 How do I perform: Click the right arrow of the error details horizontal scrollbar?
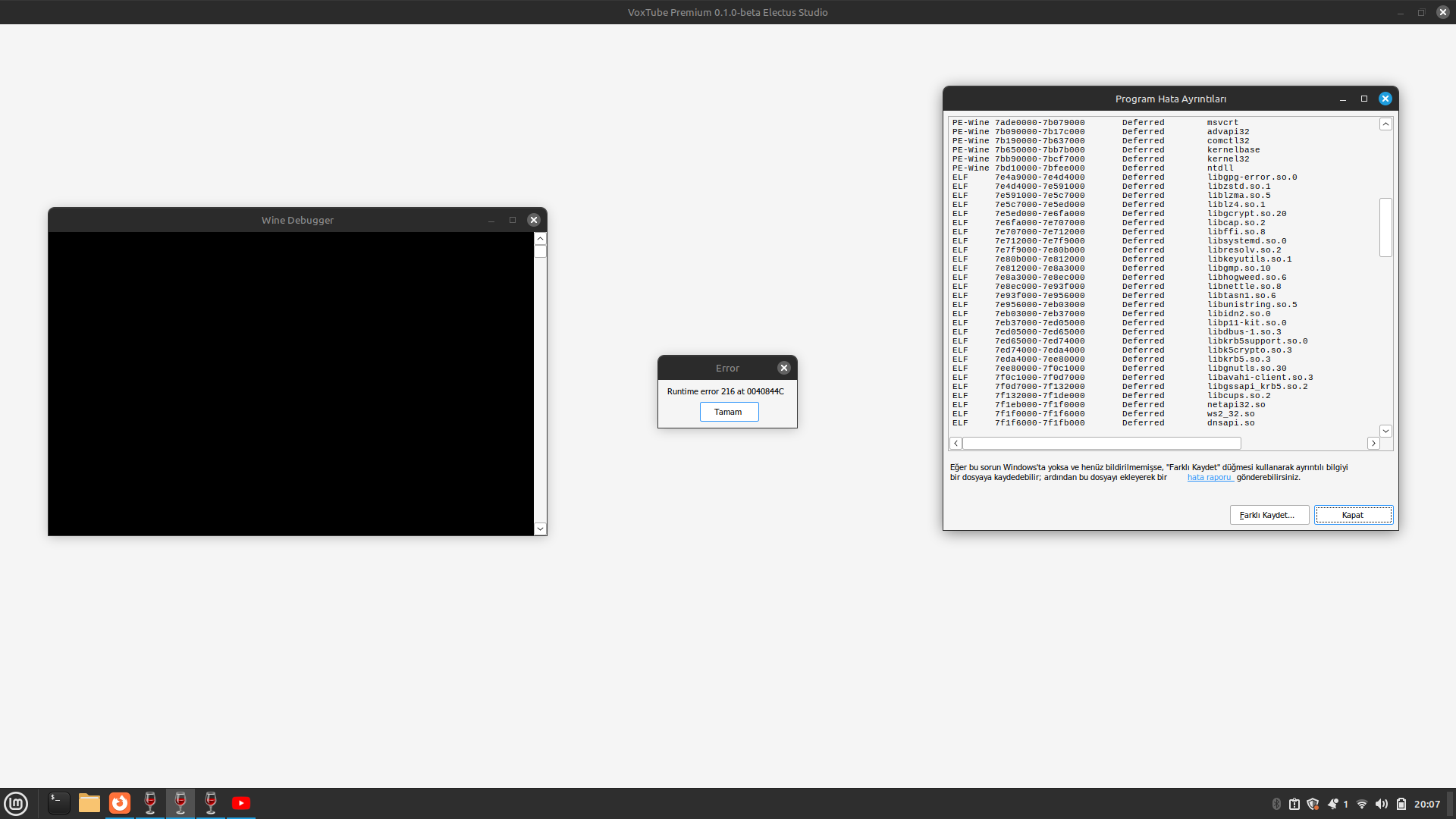click(1373, 443)
